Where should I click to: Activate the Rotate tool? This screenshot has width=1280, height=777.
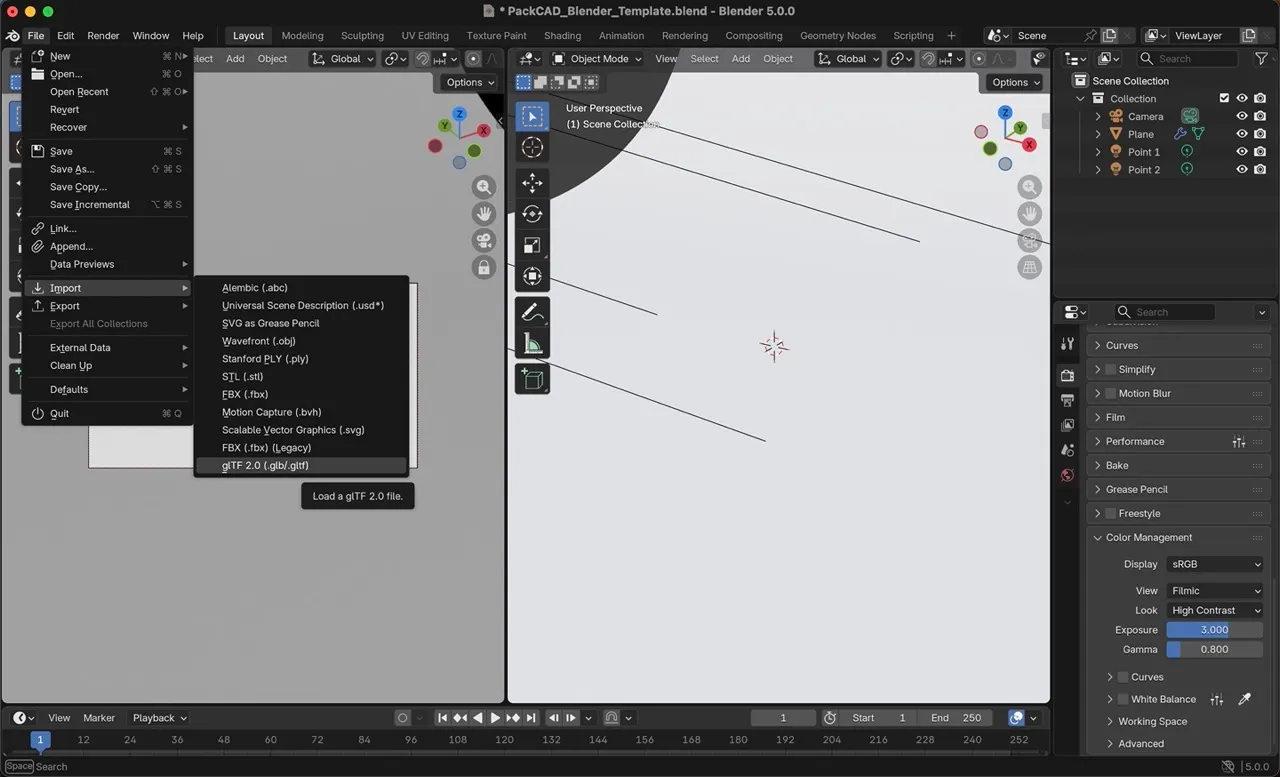(532, 213)
